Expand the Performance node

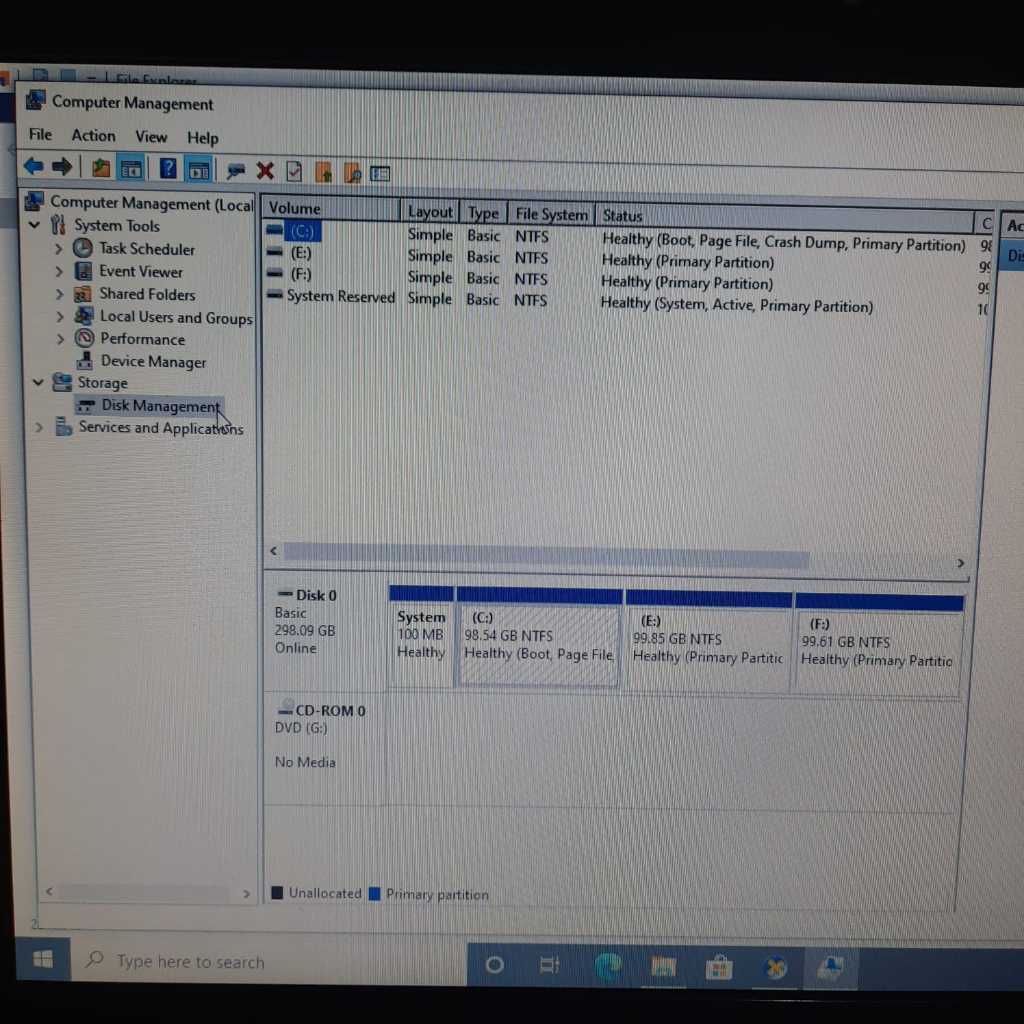tap(61, 339)
